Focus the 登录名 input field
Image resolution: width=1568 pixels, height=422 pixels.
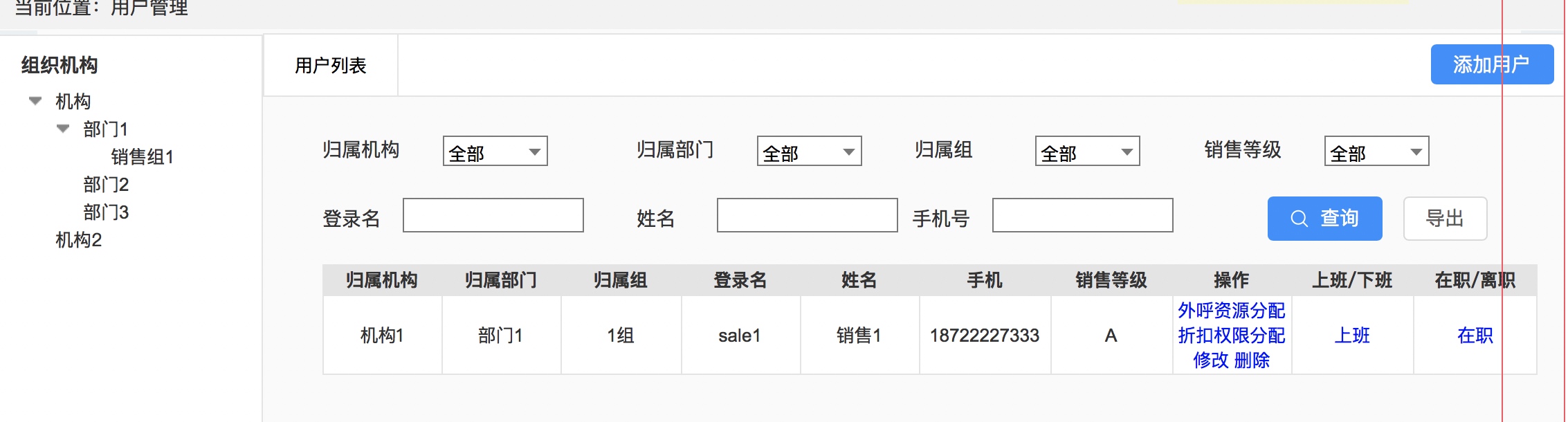[493, 215]
